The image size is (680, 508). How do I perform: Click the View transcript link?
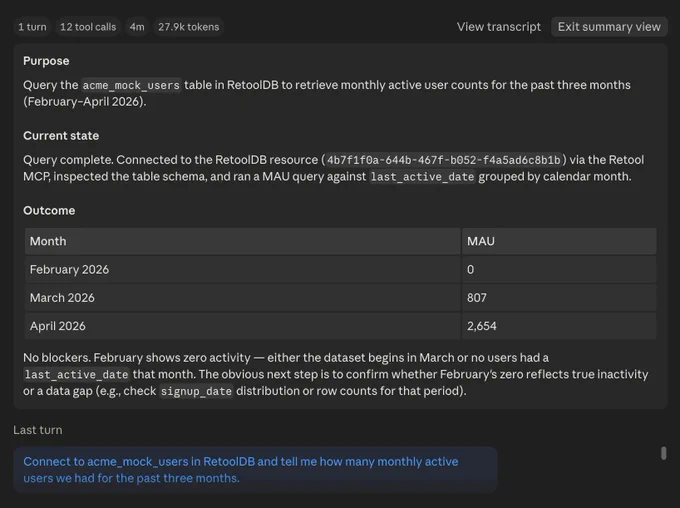(498, 27)
